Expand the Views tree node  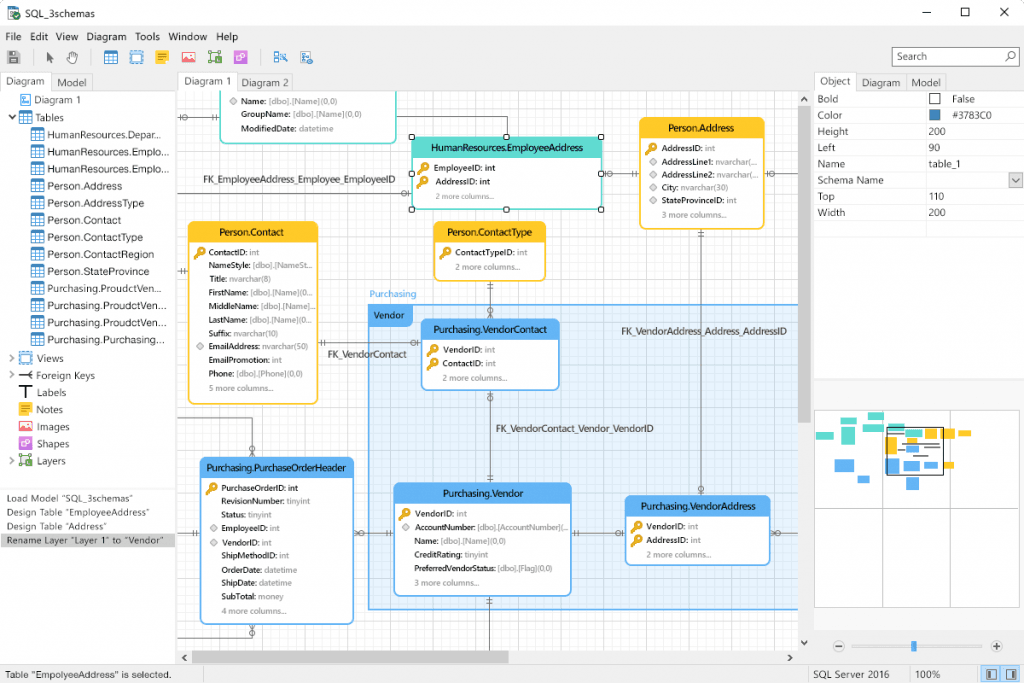click(12, 358)
